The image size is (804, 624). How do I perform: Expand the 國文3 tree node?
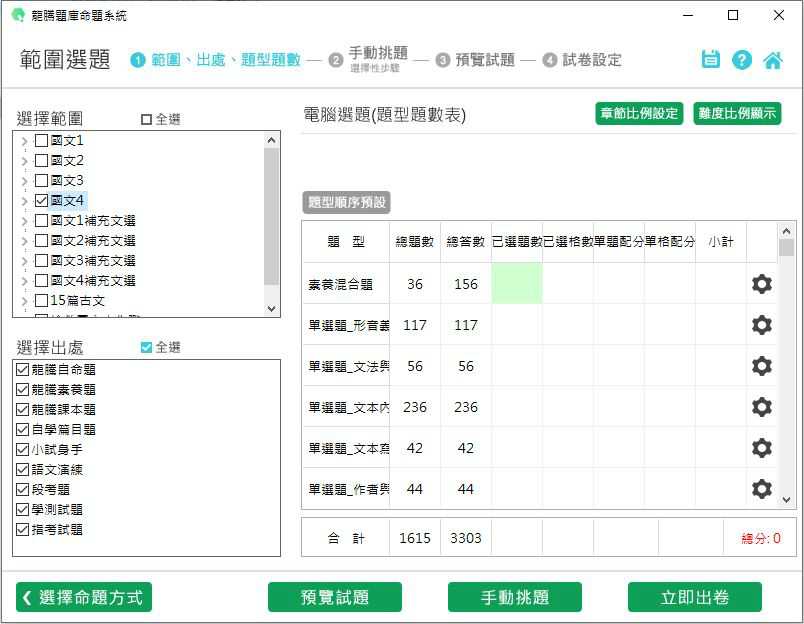pos(24,181)
